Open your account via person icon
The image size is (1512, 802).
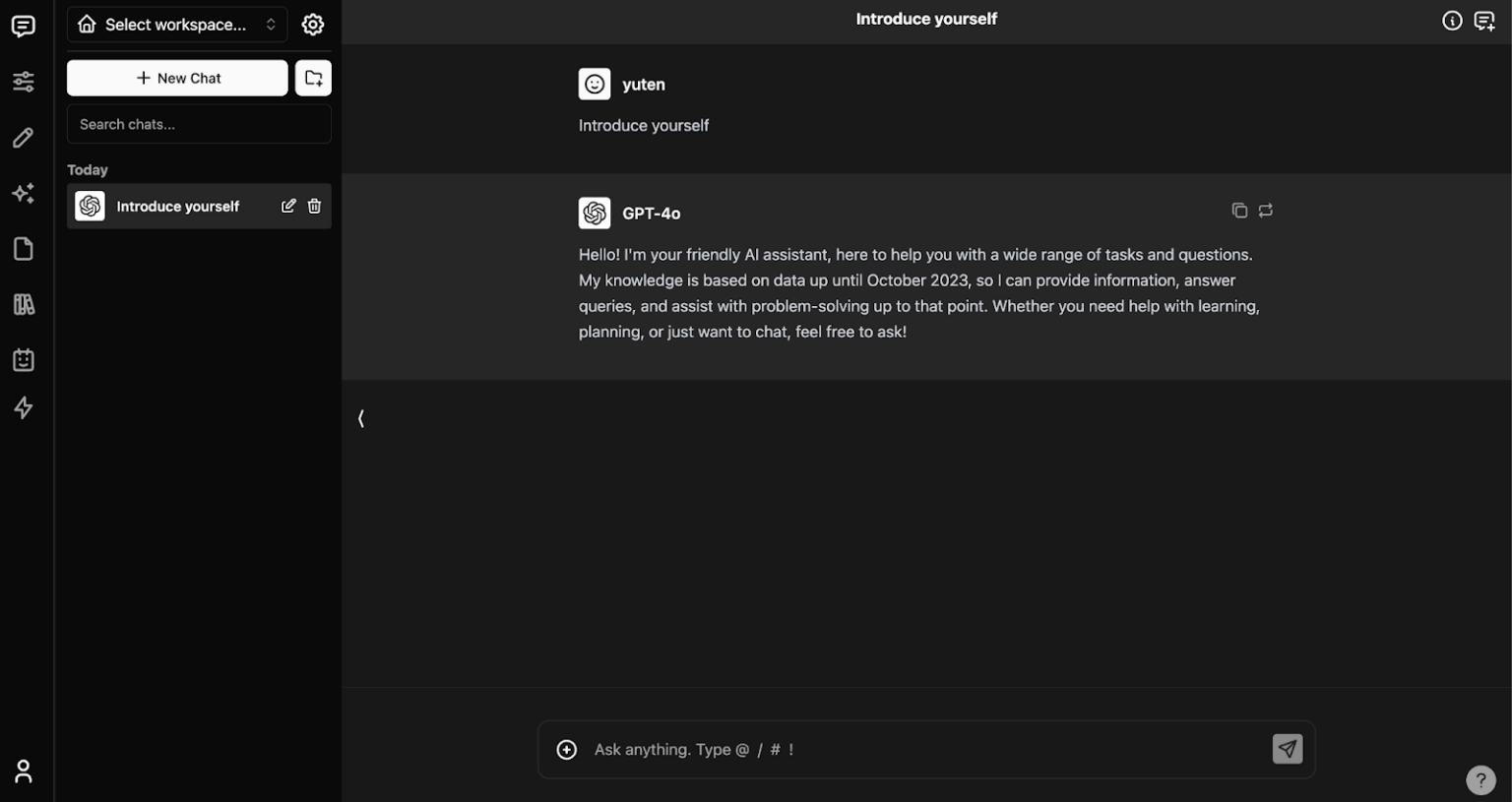click(23, 771)
